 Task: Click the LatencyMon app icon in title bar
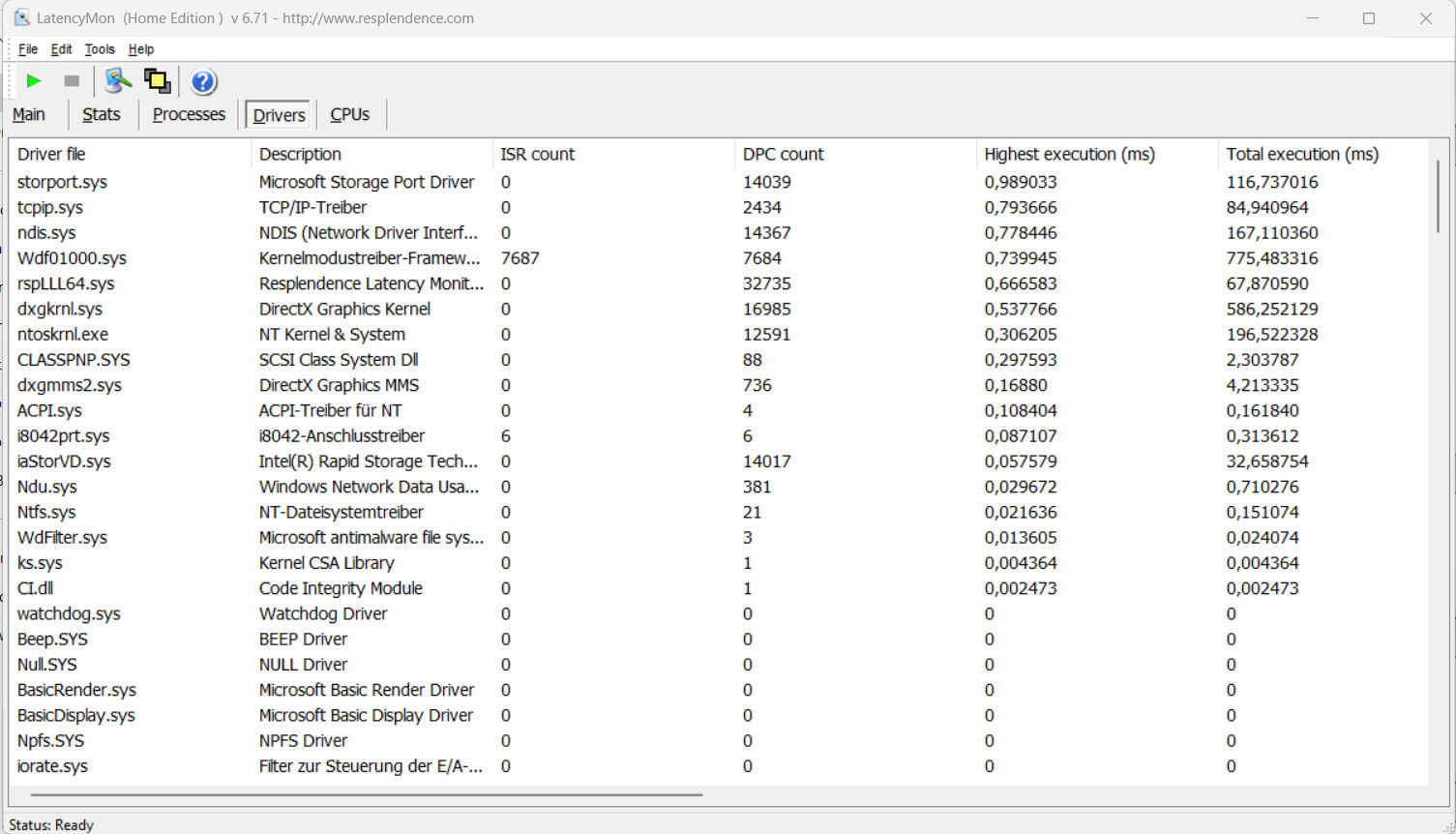coord(21,17)
